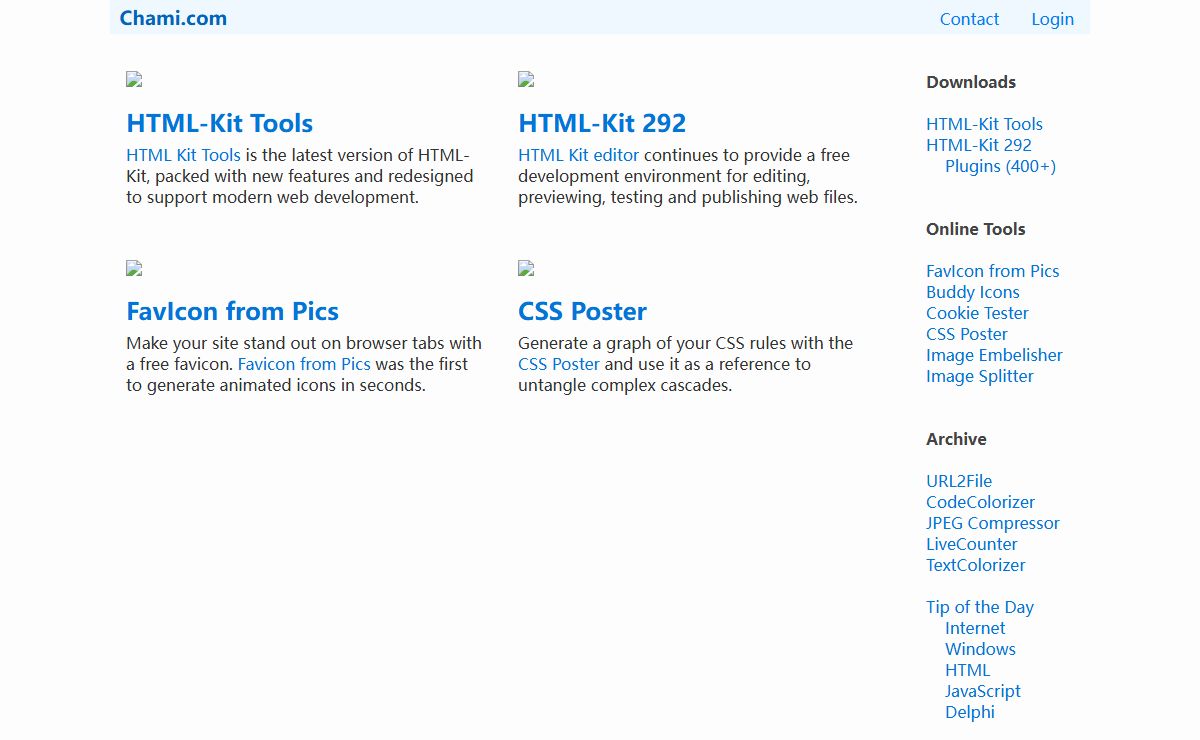Screen dimensions: 1200x740
Task: Click the broken image above FavIcon from Pics
Action: 134,268
